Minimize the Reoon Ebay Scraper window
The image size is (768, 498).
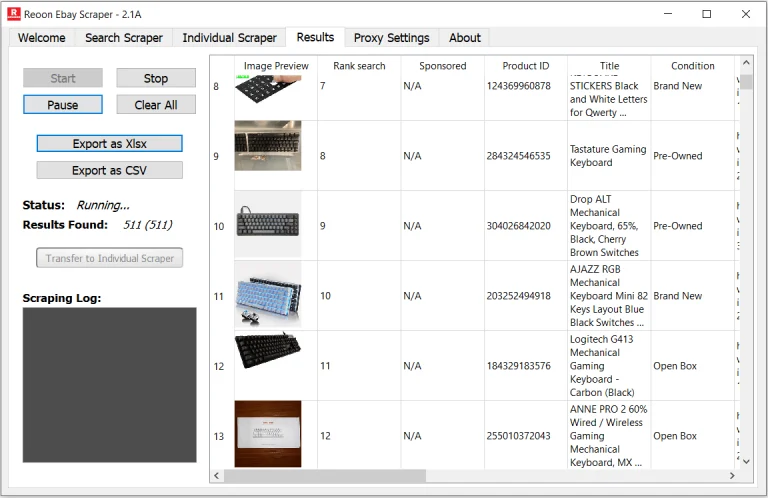tap(668, 14)
